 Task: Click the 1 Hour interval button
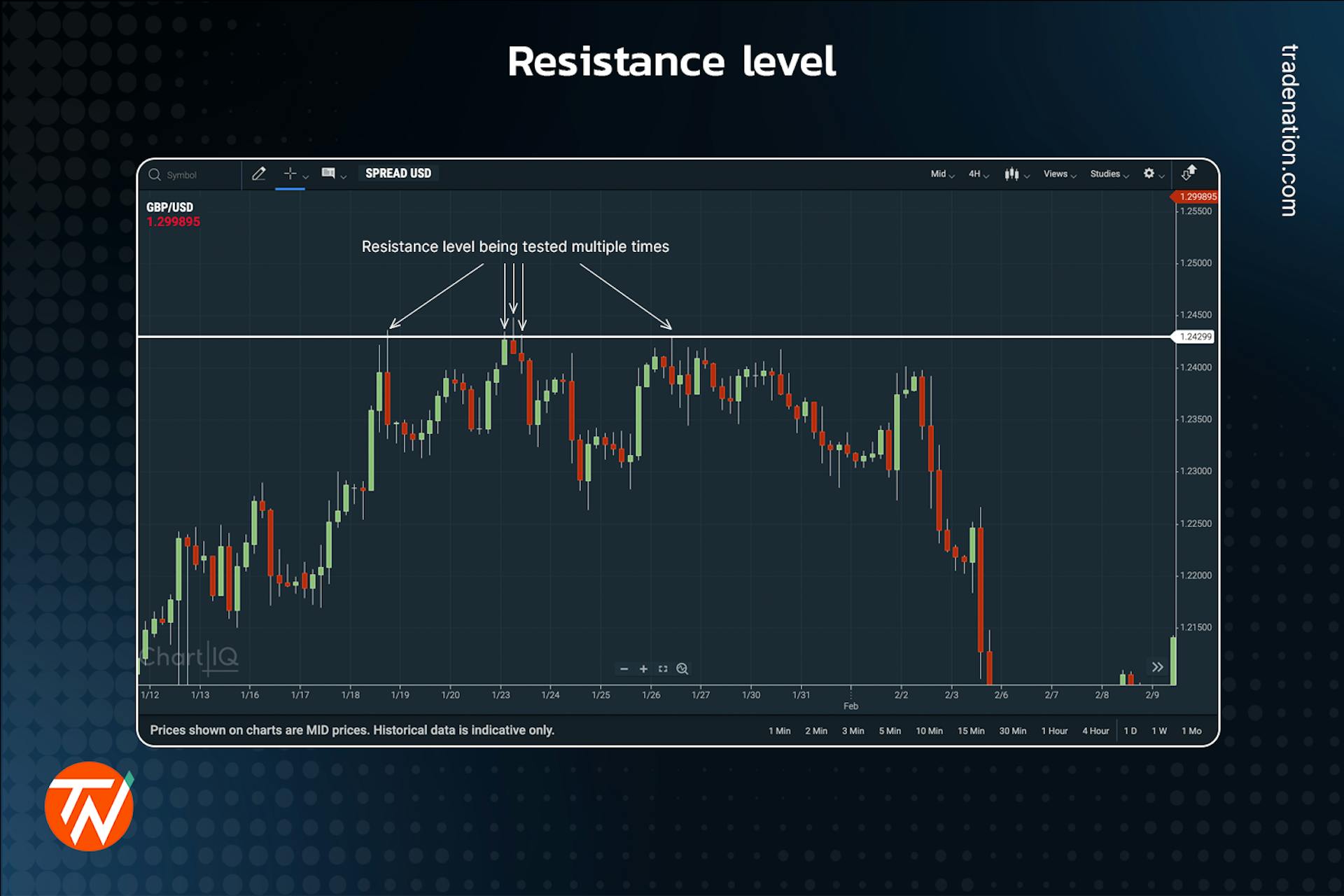pyautogui.click(x=1054, y=730)
